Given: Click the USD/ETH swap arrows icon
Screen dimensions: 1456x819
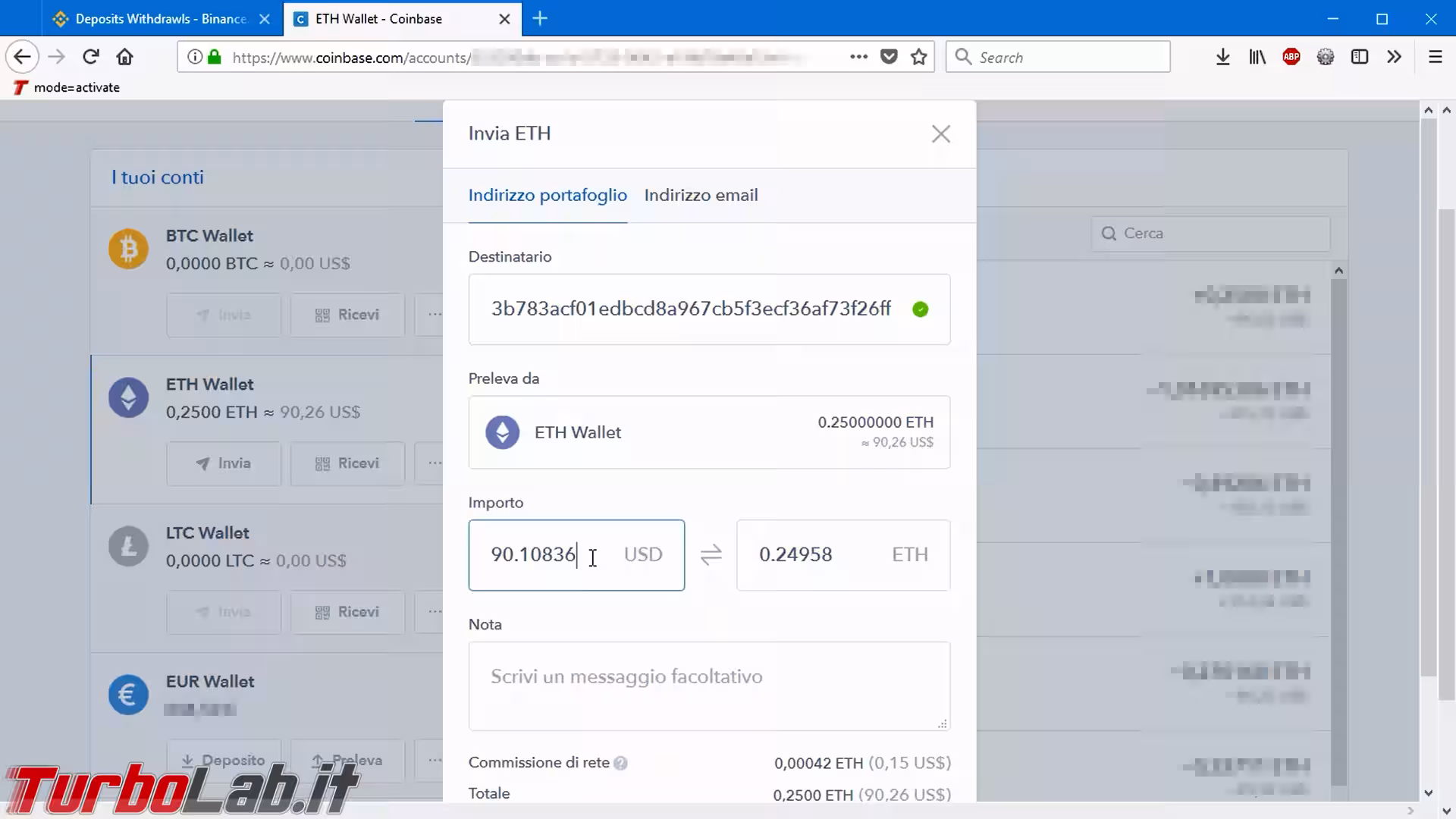Looking at the screenshot, I should 711,555.
